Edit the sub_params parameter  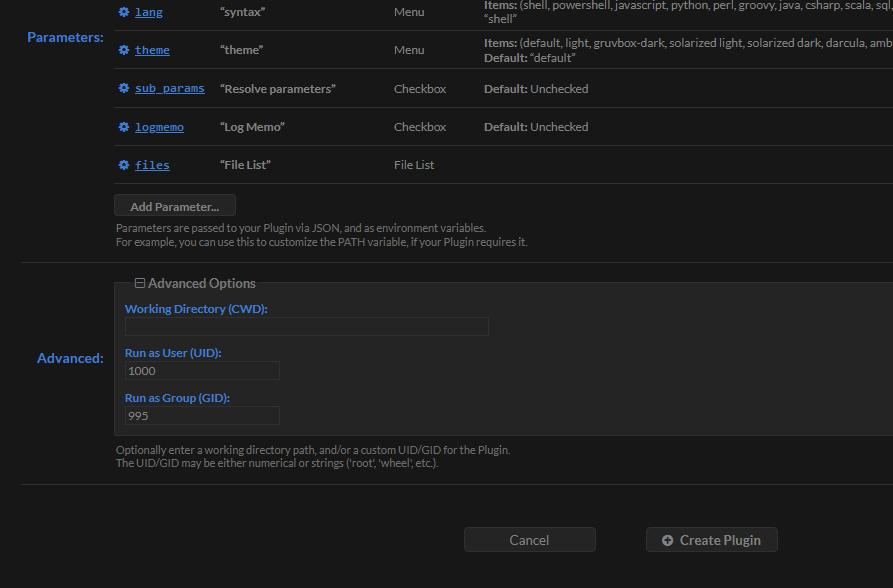coord(170,88)
